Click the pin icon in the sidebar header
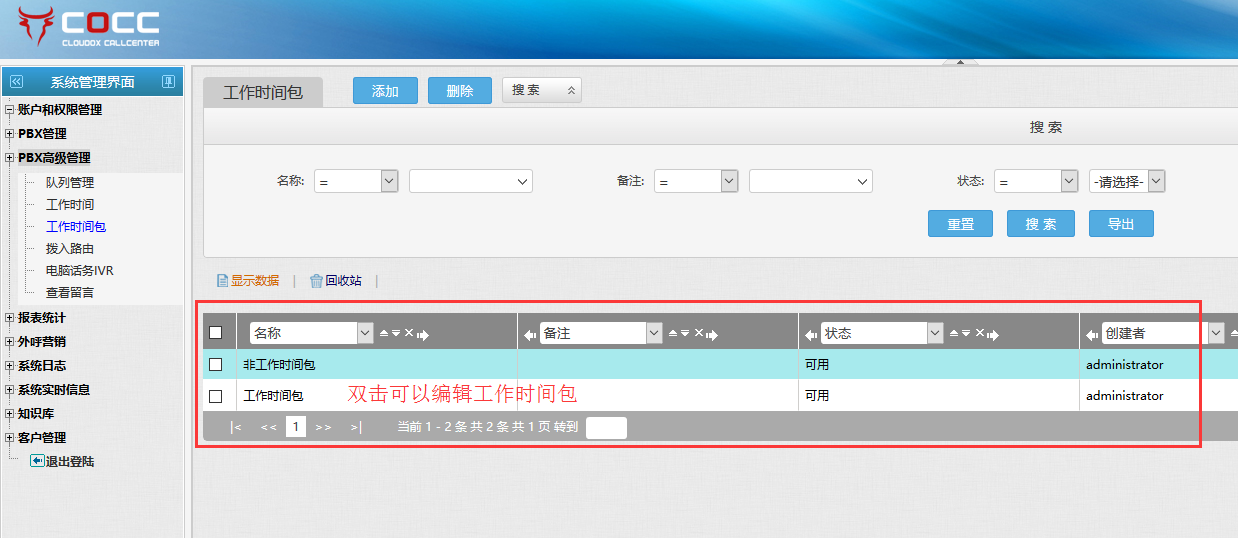The width and height of the screenshot is (1238, 538). pos(168,82)
